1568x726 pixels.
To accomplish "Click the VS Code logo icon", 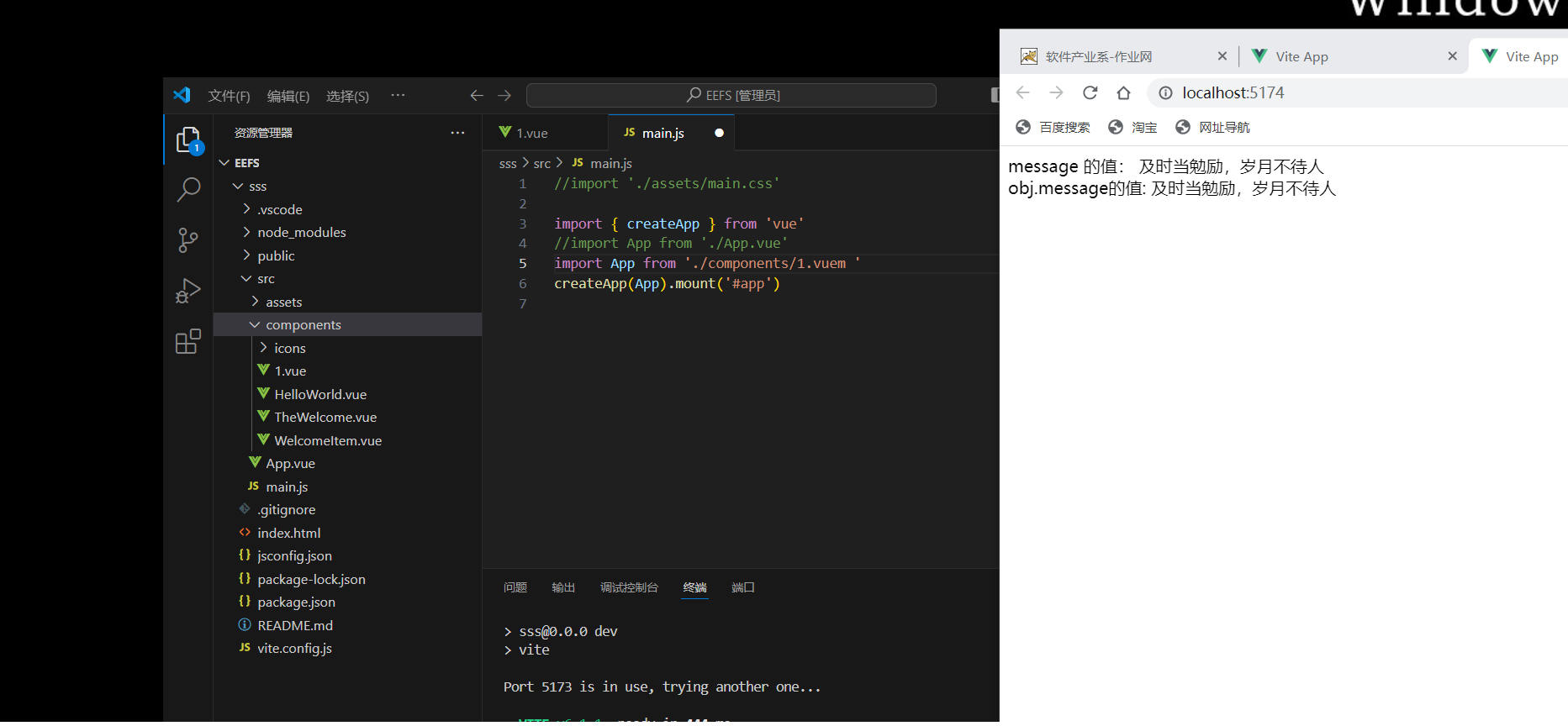I will click(182, 95).
